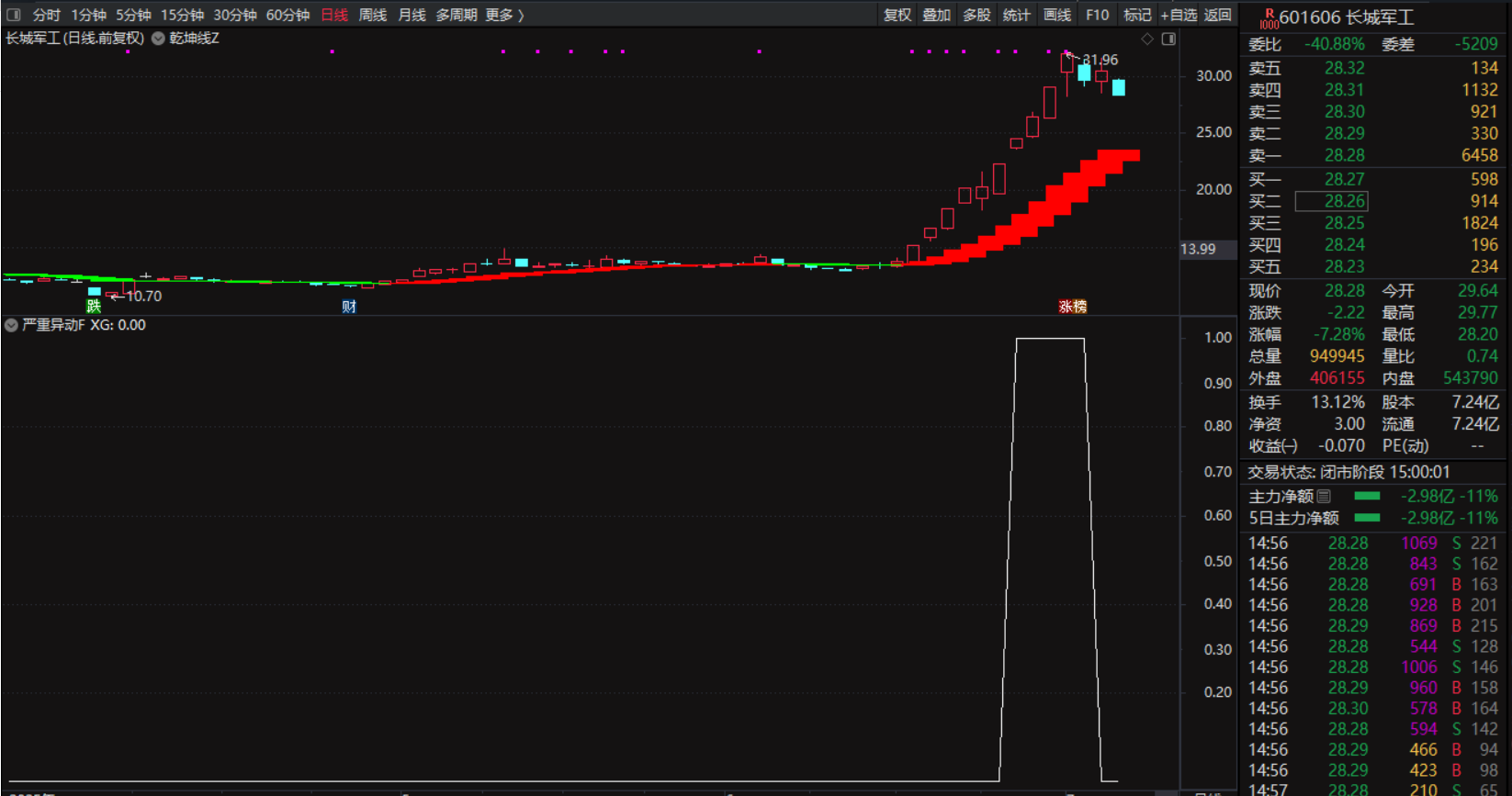This screenshot has height=796, width=1512.
Task: Open the 严重异动F indicator dropdown
Action: coord(11,325)
